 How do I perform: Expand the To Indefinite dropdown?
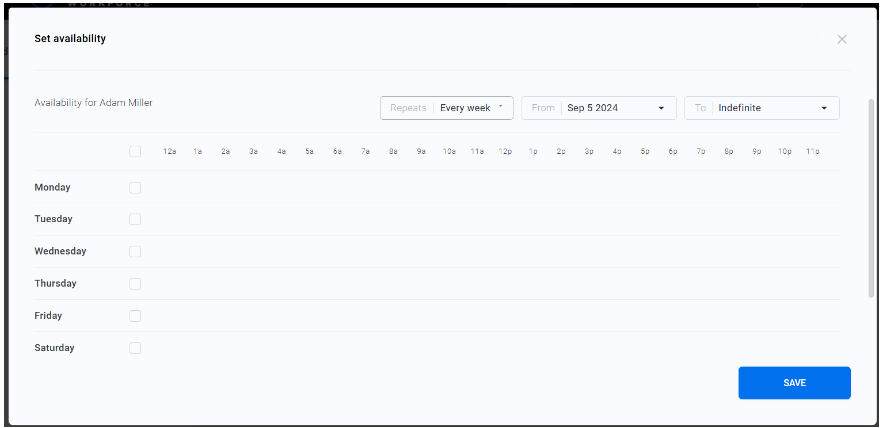pos(761,108)
